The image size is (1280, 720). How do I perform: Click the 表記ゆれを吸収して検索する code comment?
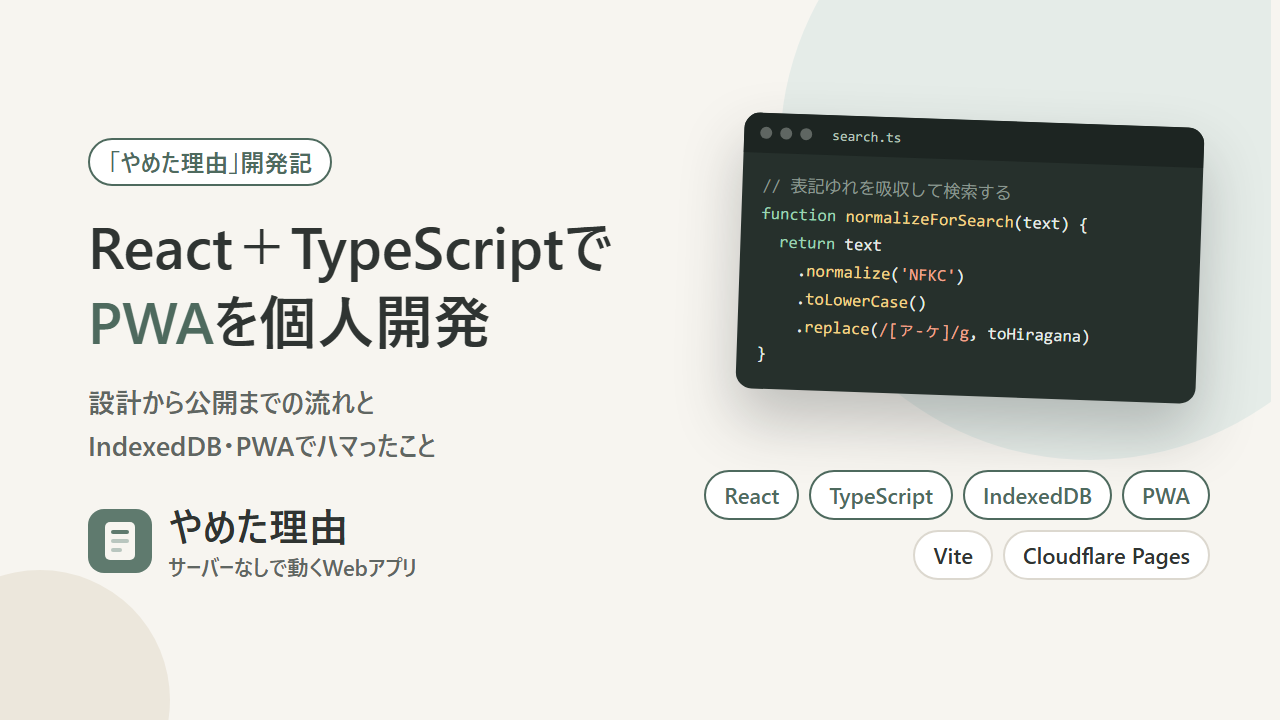coord(887,189)
